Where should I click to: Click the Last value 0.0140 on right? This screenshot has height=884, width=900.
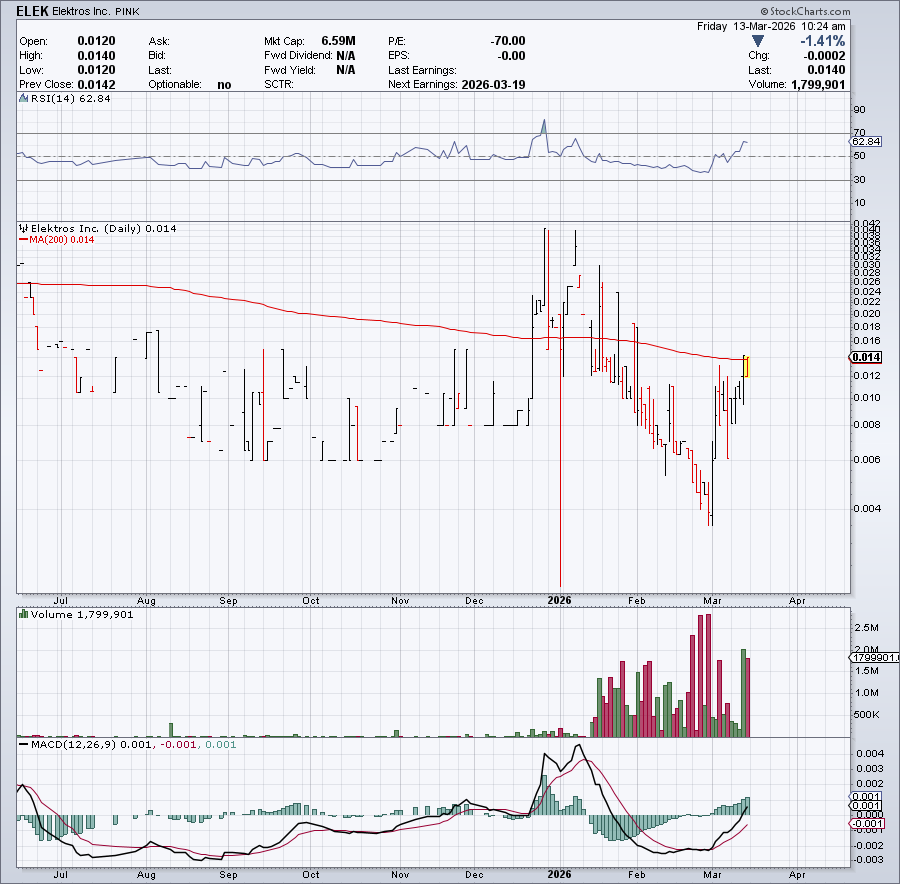[826, 70]
